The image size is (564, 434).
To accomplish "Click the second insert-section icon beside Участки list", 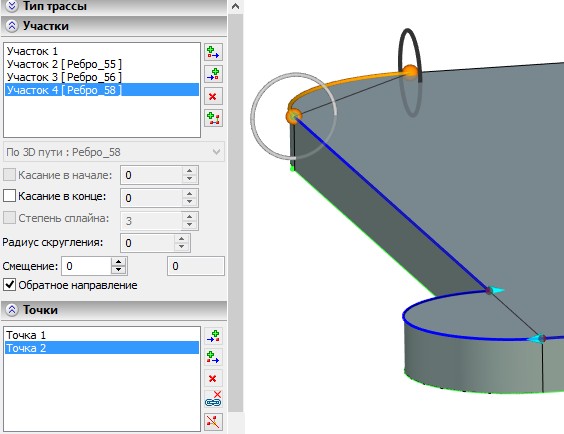I will pyautogui.click(x=213, y=74).
